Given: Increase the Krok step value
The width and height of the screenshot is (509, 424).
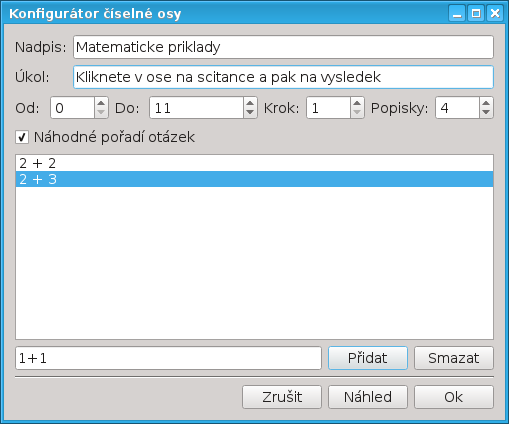Looking at the screenshot, I should [357, 103].
